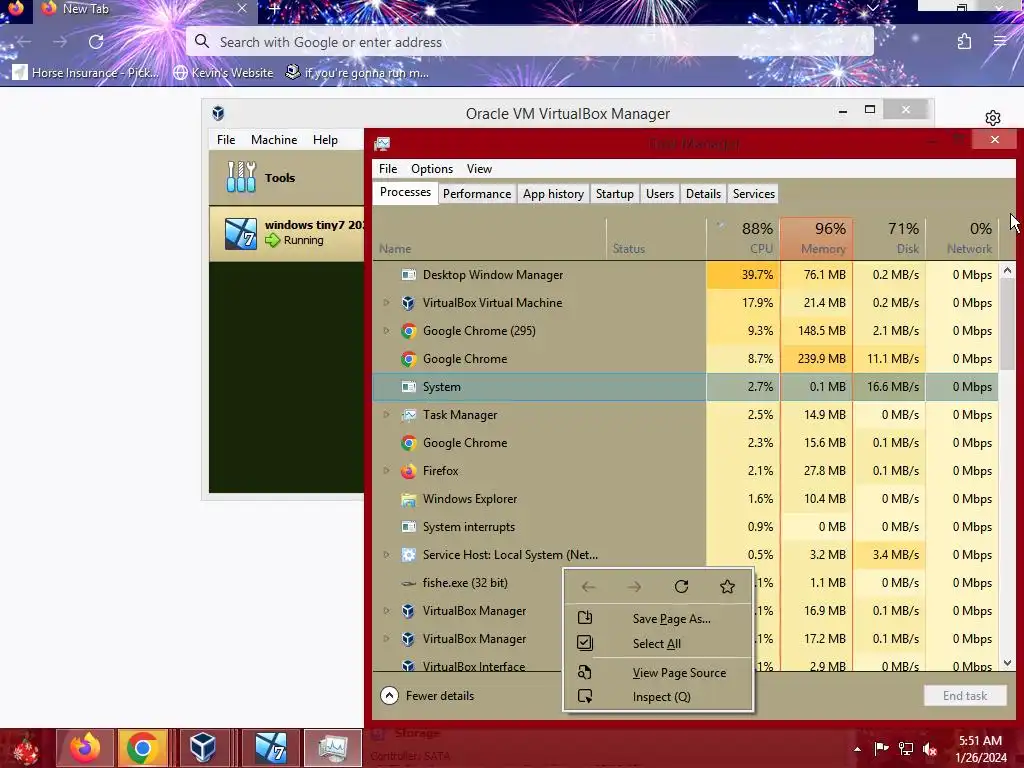Viewport: 1024px width, 768px height.
Task: Switch to the Users tab
Action: pyautogui.click(x=660, y=194)
